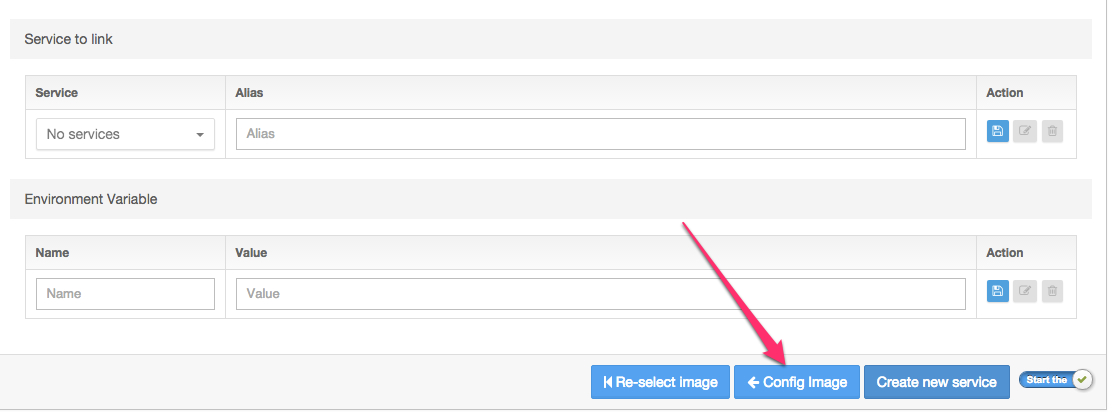Viewport: 1119px width, 415px height.
Task: Toggle the "Start the" switch
Action: click(1056, 380)
